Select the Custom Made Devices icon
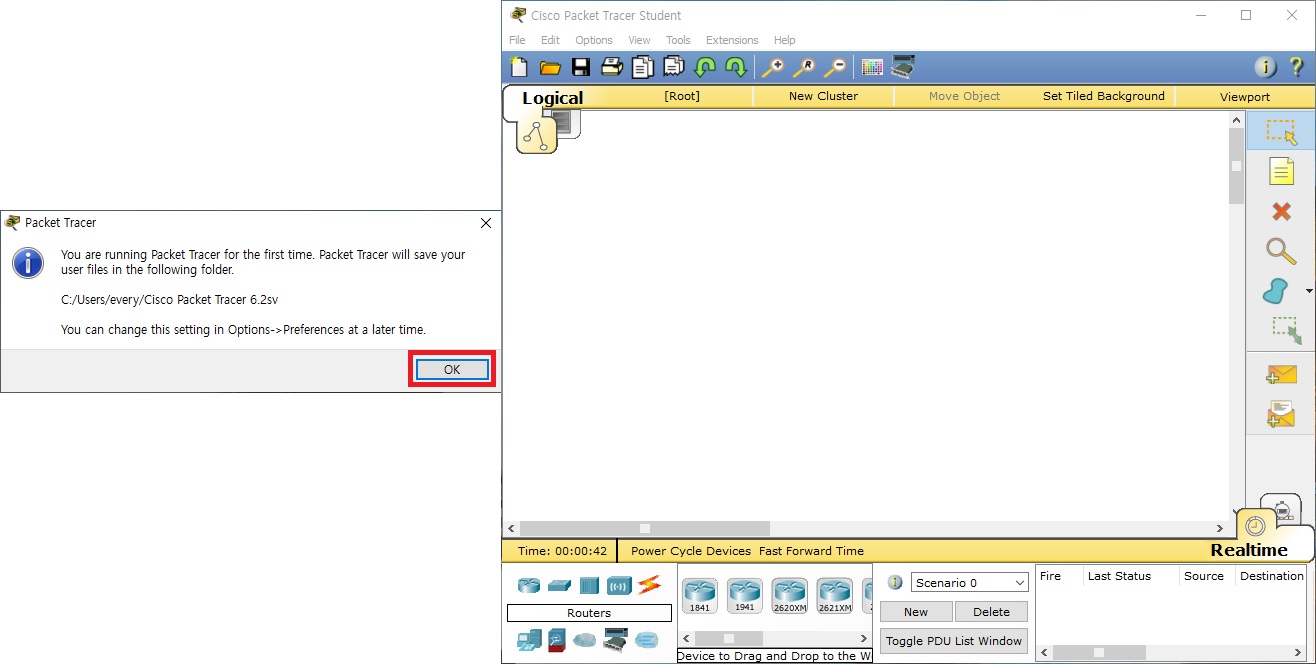Screen dimensions: 1316x664 615,639
